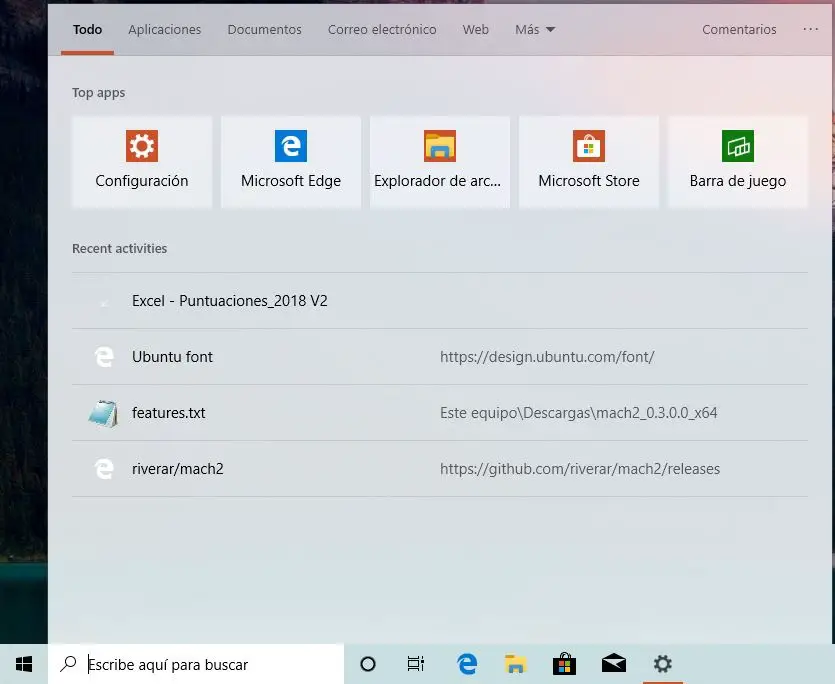Open File Explorer from the taskbar
This screenshot has height=684, width=835.
(x=515, y=664)
